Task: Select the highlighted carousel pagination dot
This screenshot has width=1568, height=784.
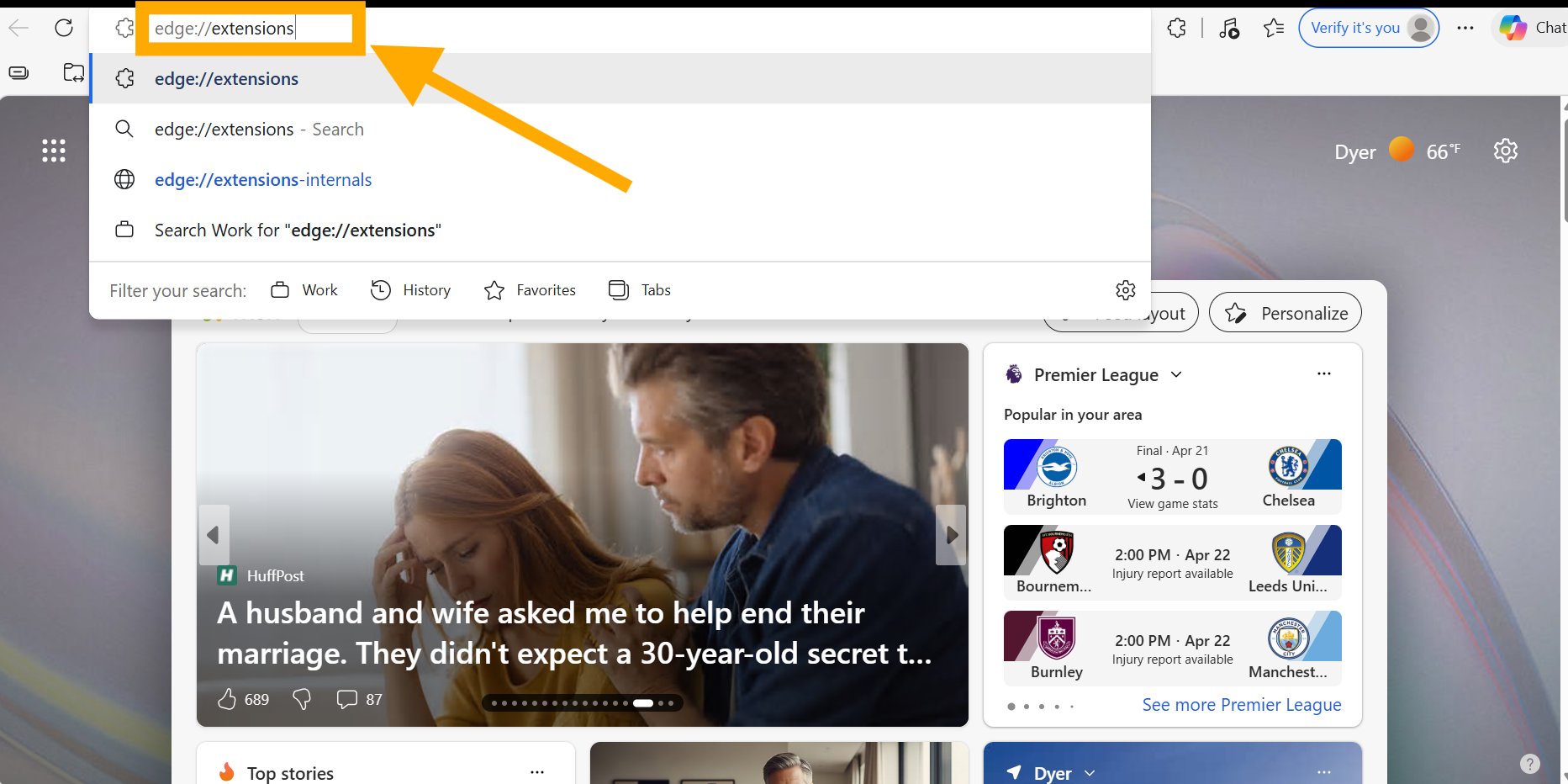Action: tap(643, 703)
